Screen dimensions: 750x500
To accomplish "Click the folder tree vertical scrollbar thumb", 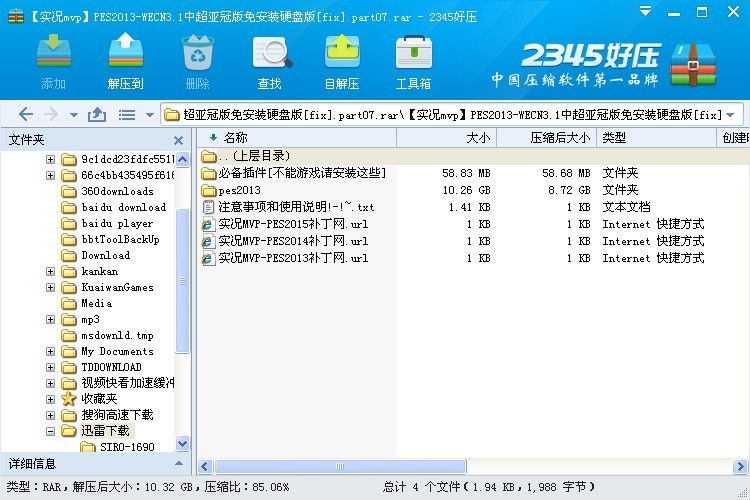I will coord(183,281).
